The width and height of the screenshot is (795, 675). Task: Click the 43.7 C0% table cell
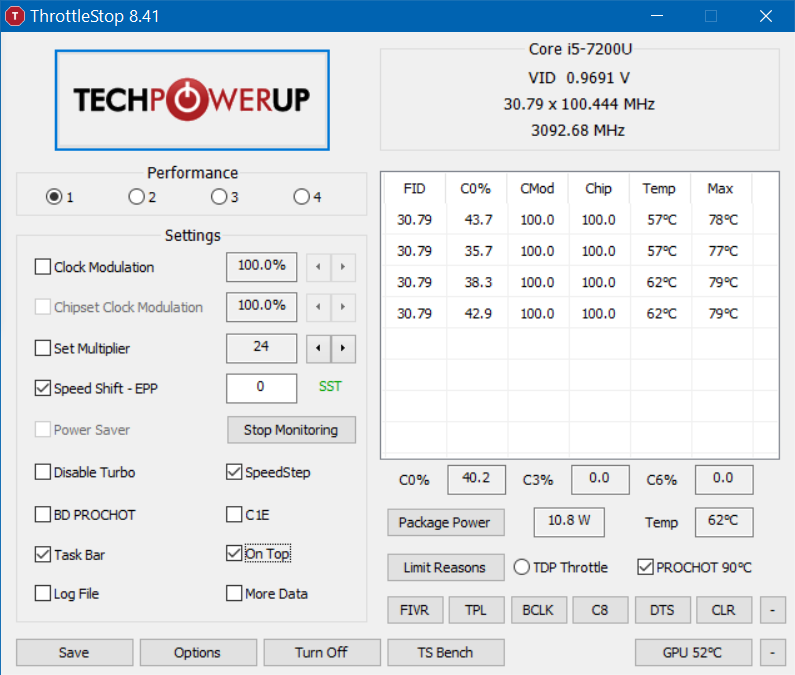pyautogui.click(x=478, y=220)
